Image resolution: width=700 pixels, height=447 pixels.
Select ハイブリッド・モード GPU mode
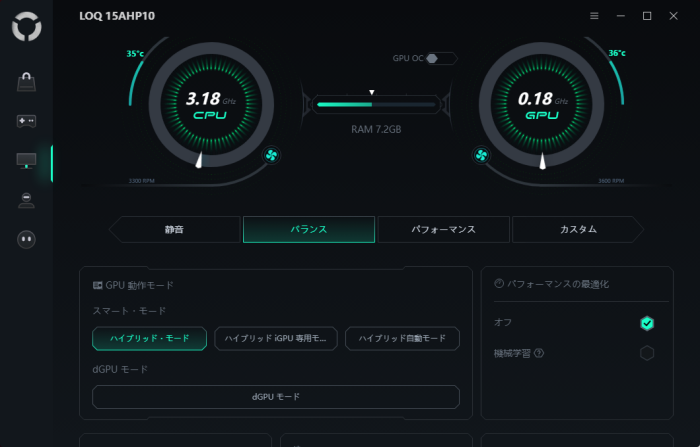point(150,338)
